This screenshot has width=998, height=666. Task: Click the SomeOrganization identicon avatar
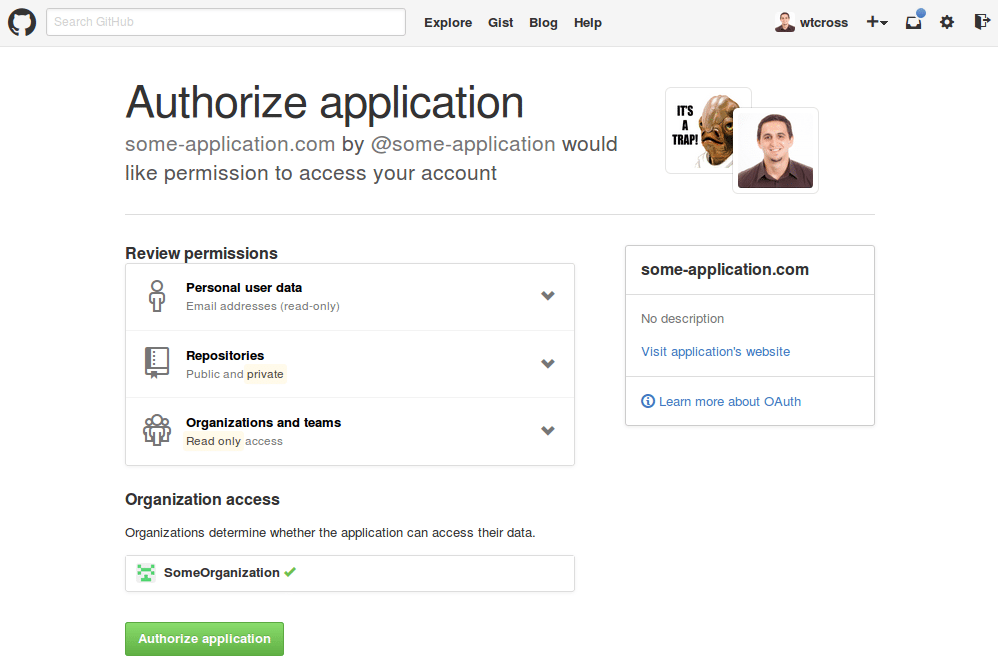coord(146,573)
